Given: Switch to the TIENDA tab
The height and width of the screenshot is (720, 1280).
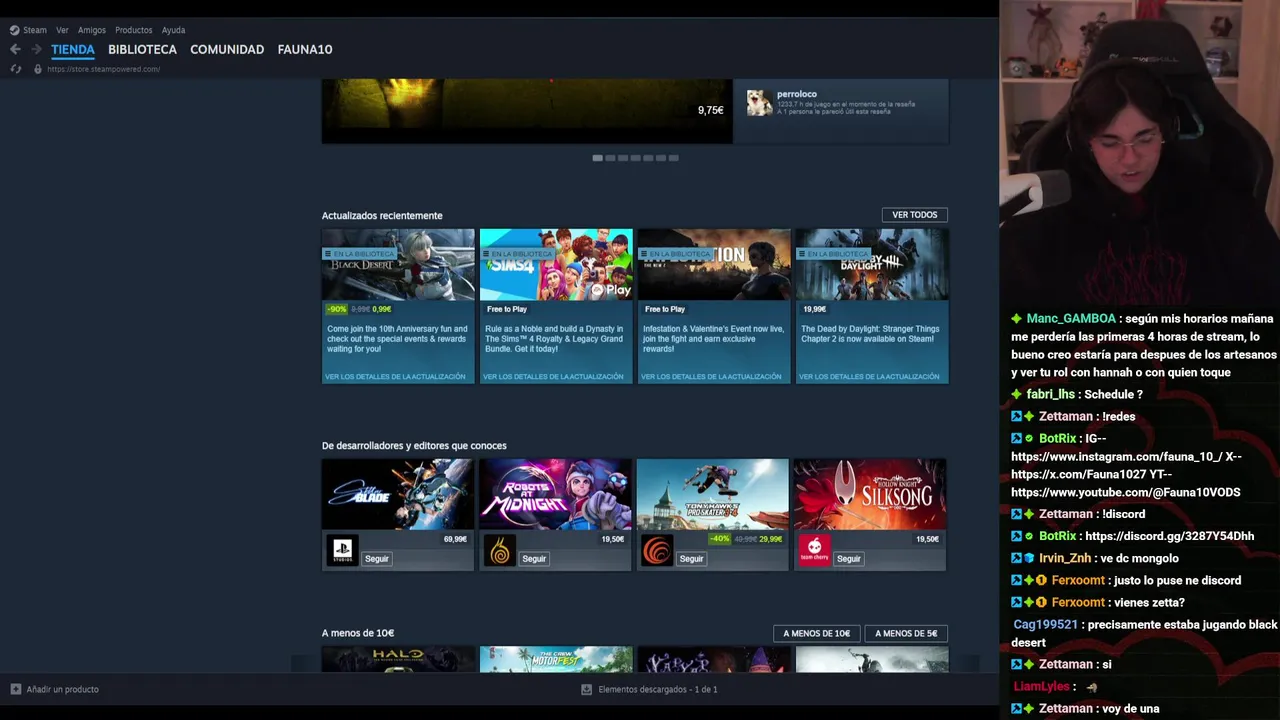Looking at the screenshot, I should pyautogui.click(x=73, y=49).
